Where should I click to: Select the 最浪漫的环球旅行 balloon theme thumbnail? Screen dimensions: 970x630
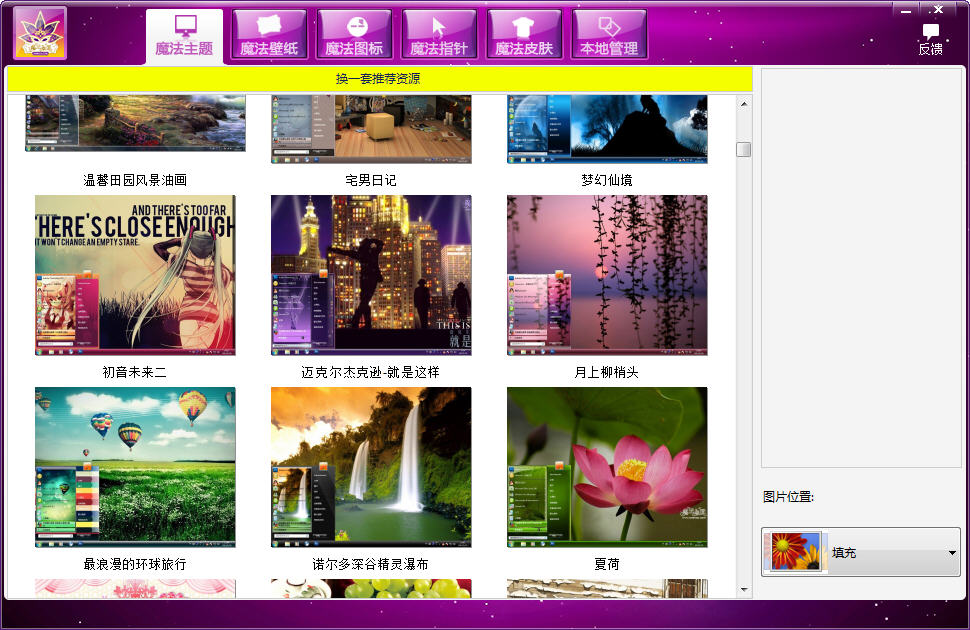[135, 467]
